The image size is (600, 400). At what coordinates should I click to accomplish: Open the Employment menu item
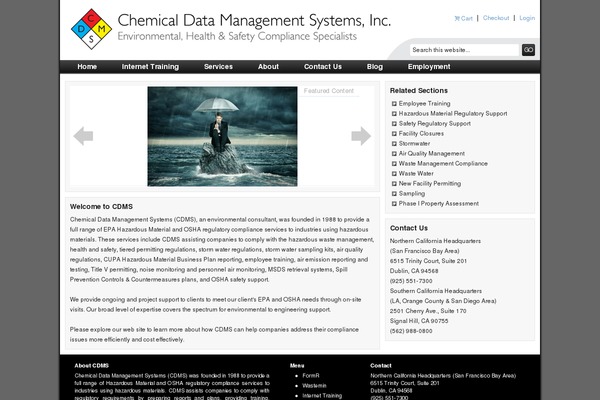pyautogui.click(x=429, y=67)
